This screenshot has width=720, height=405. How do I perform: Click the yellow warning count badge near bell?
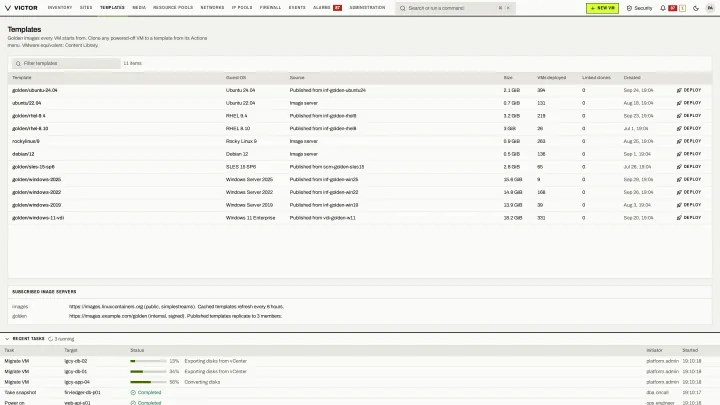click(x=682, y=8)
